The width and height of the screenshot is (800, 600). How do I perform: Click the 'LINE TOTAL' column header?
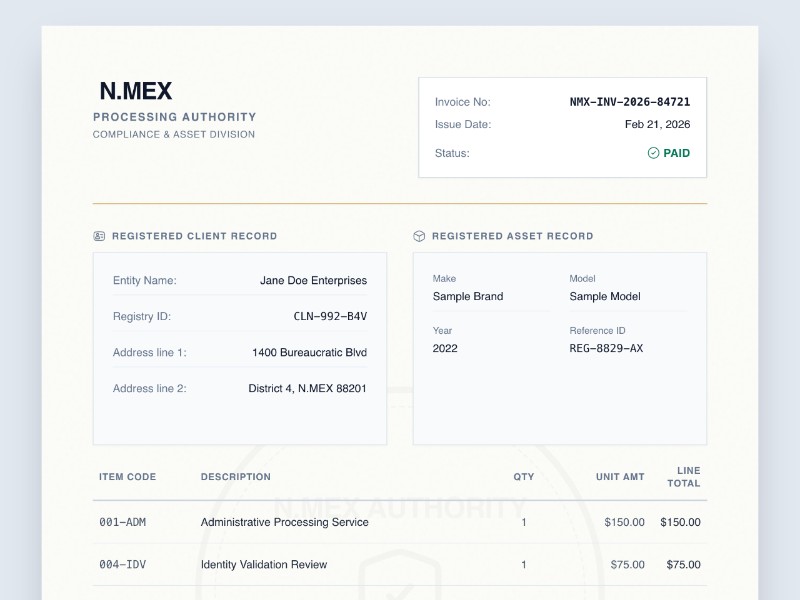tap(684, 477)
